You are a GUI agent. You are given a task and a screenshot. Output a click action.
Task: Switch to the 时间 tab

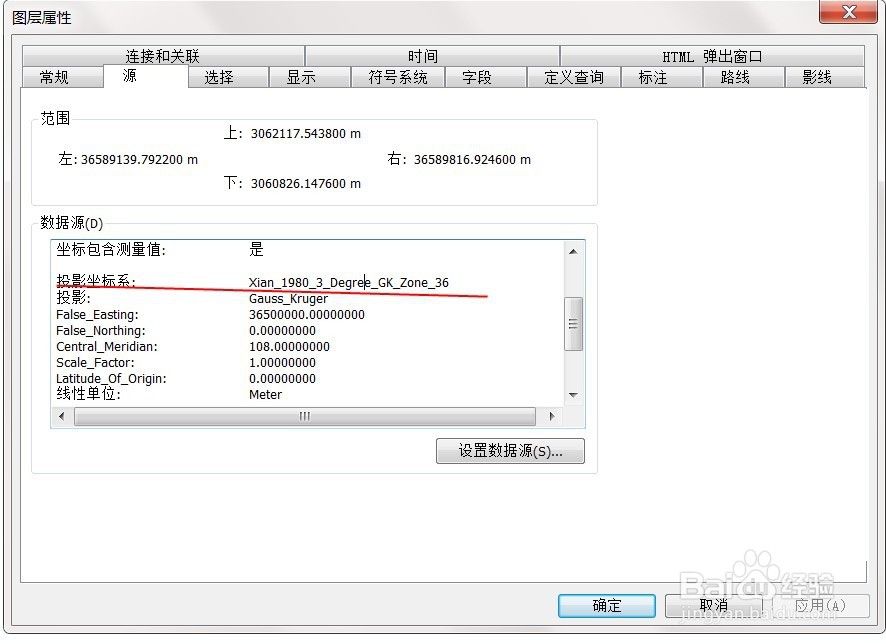(421, 55)
